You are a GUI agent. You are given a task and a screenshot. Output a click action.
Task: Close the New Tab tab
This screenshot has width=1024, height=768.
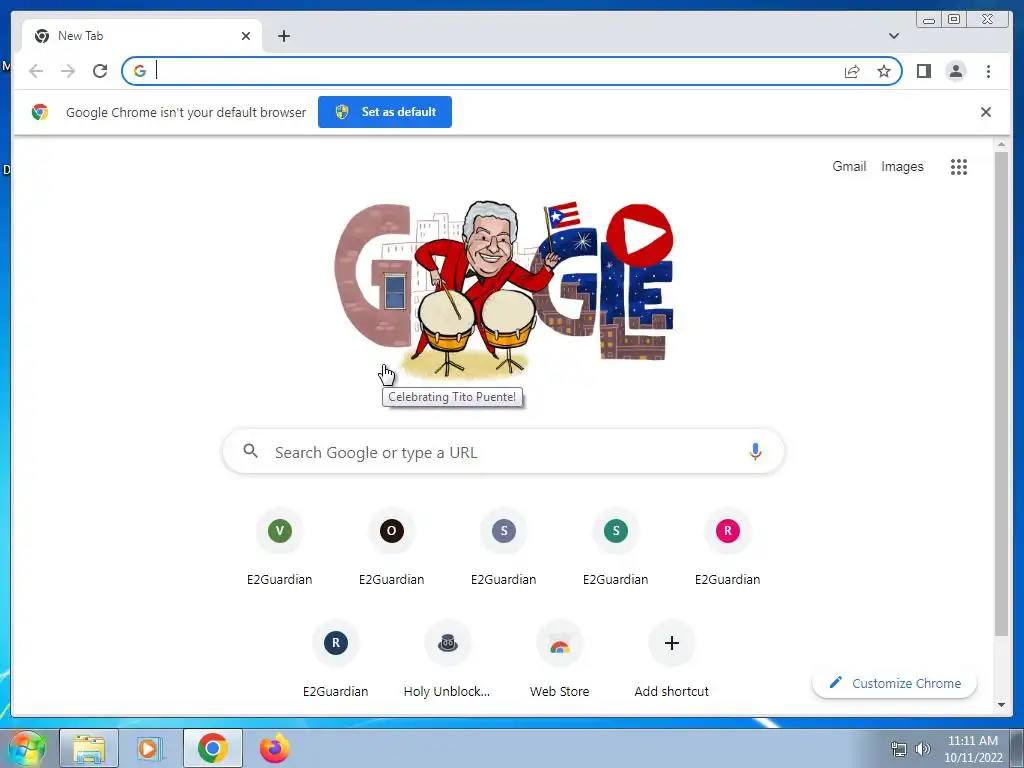point(246,36)
